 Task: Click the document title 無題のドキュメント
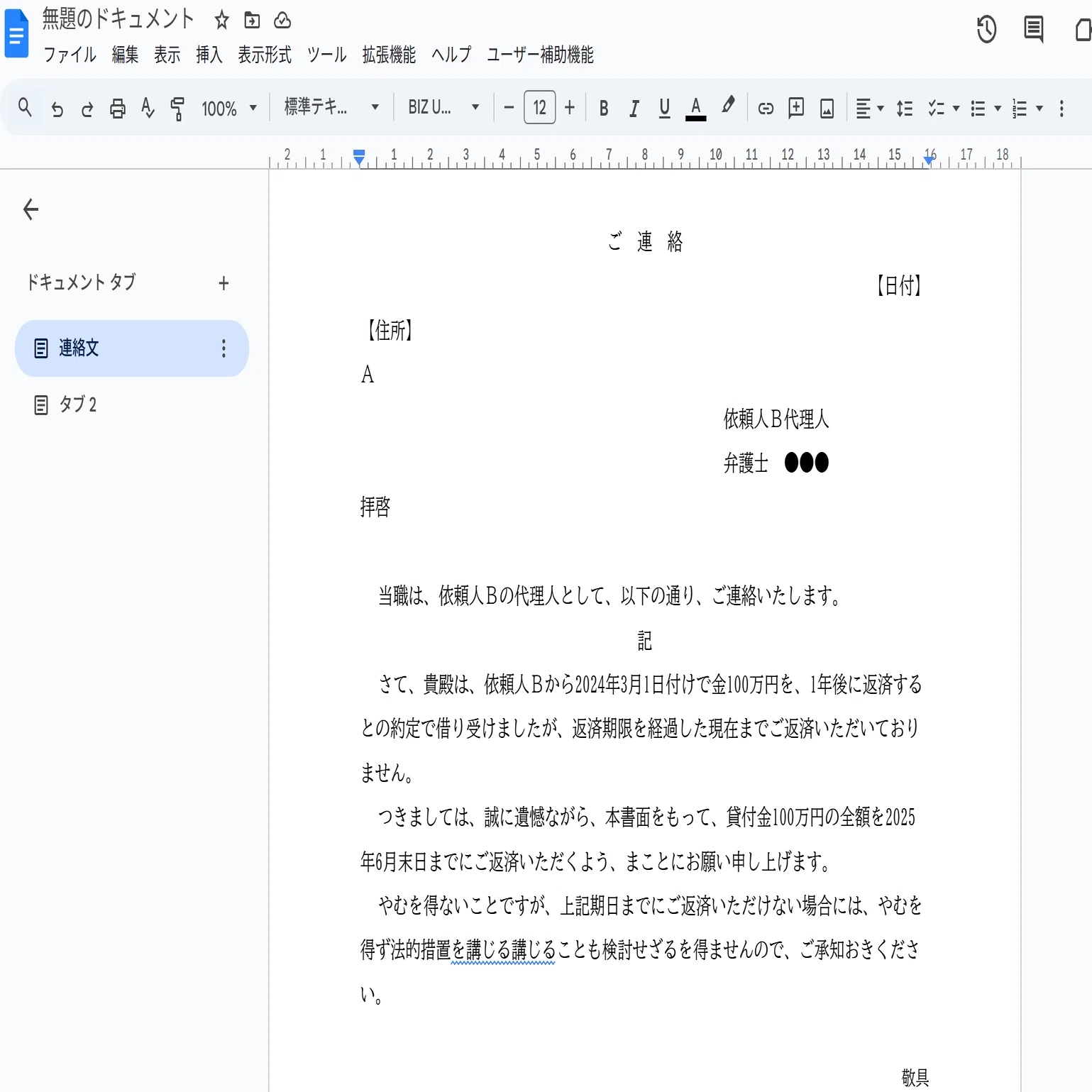tap(118, 18)
